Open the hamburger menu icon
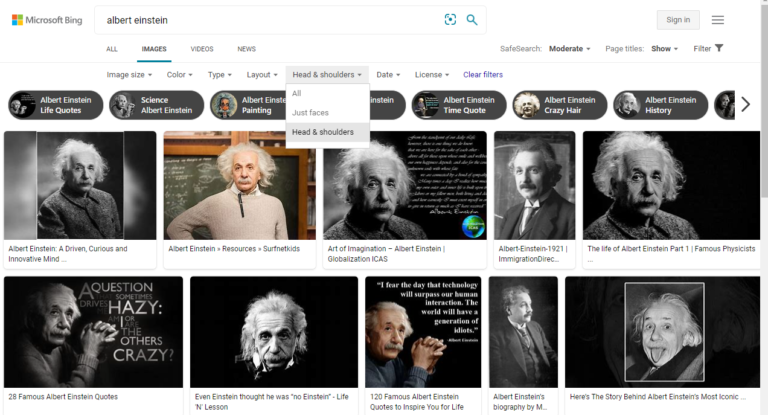Viewport: 768px width, 415px height. pos(718,20)
